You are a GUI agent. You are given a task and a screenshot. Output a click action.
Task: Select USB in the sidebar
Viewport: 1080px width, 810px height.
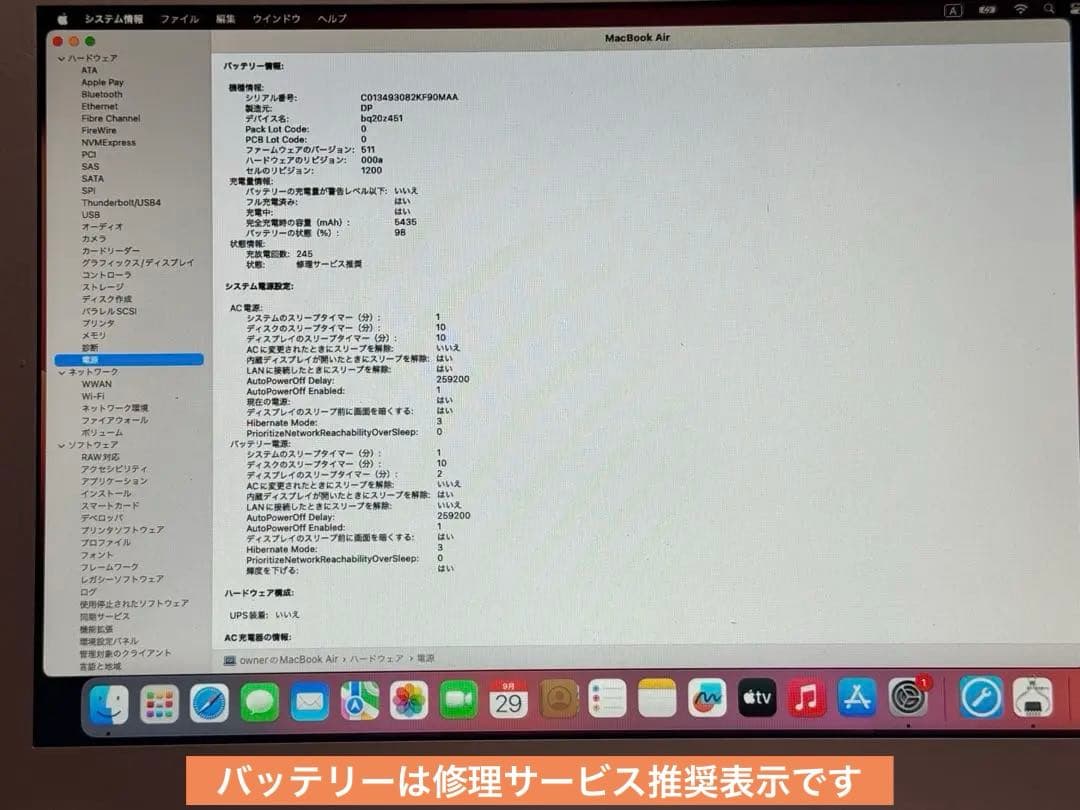(91, 215)
